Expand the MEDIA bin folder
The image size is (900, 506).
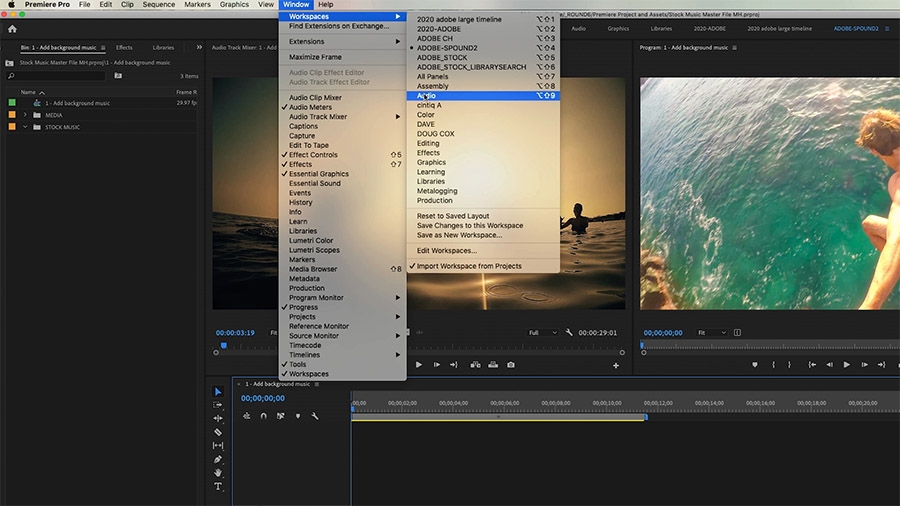pyautogui.click(x=24, y=115)
